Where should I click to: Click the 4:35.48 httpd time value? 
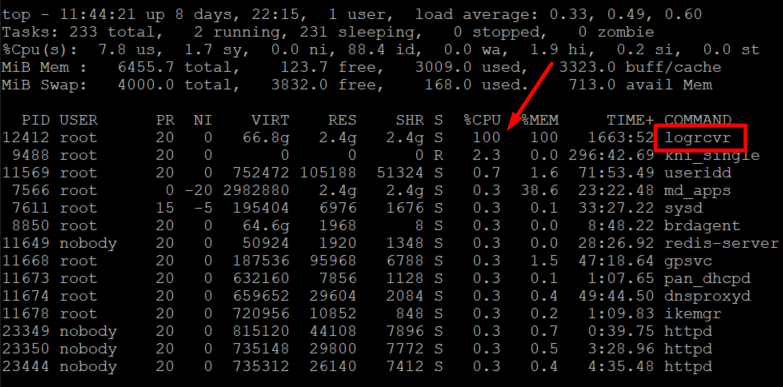[621, 368]
